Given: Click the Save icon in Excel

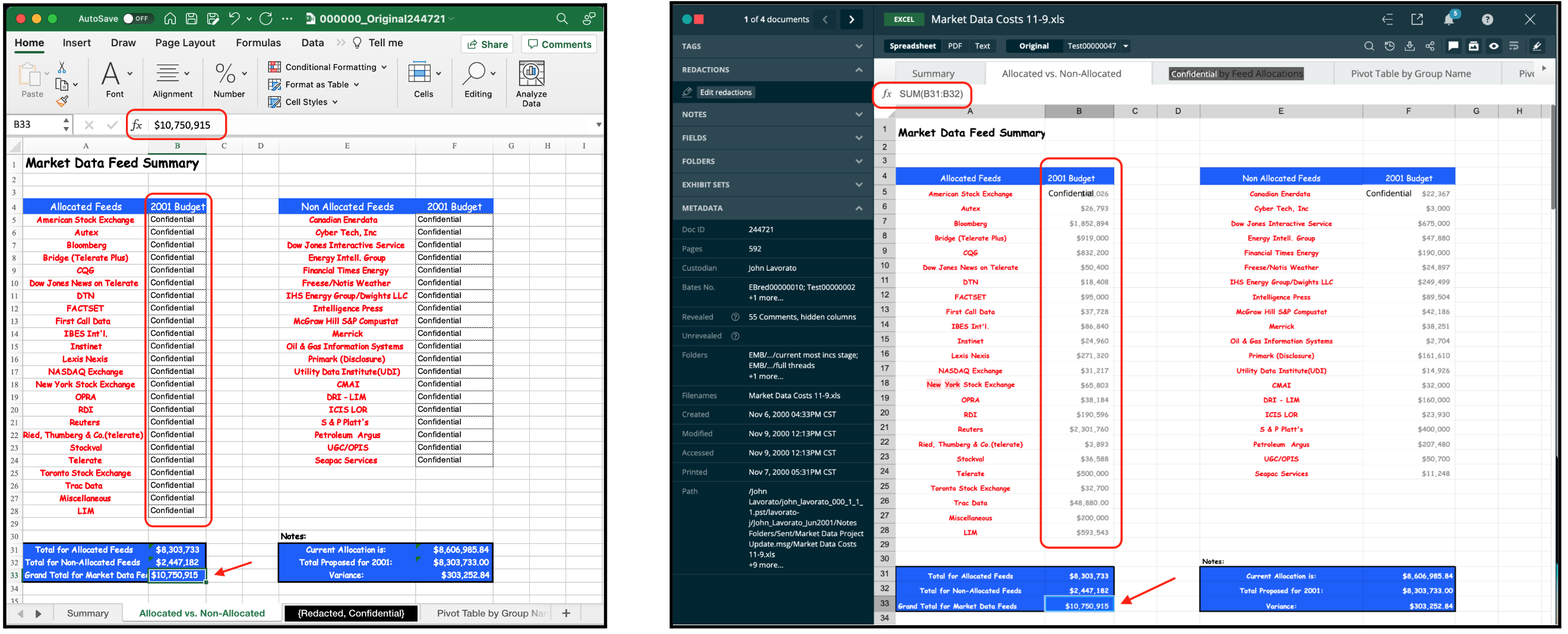Looking at the screenshot, I should pos(191,19).
